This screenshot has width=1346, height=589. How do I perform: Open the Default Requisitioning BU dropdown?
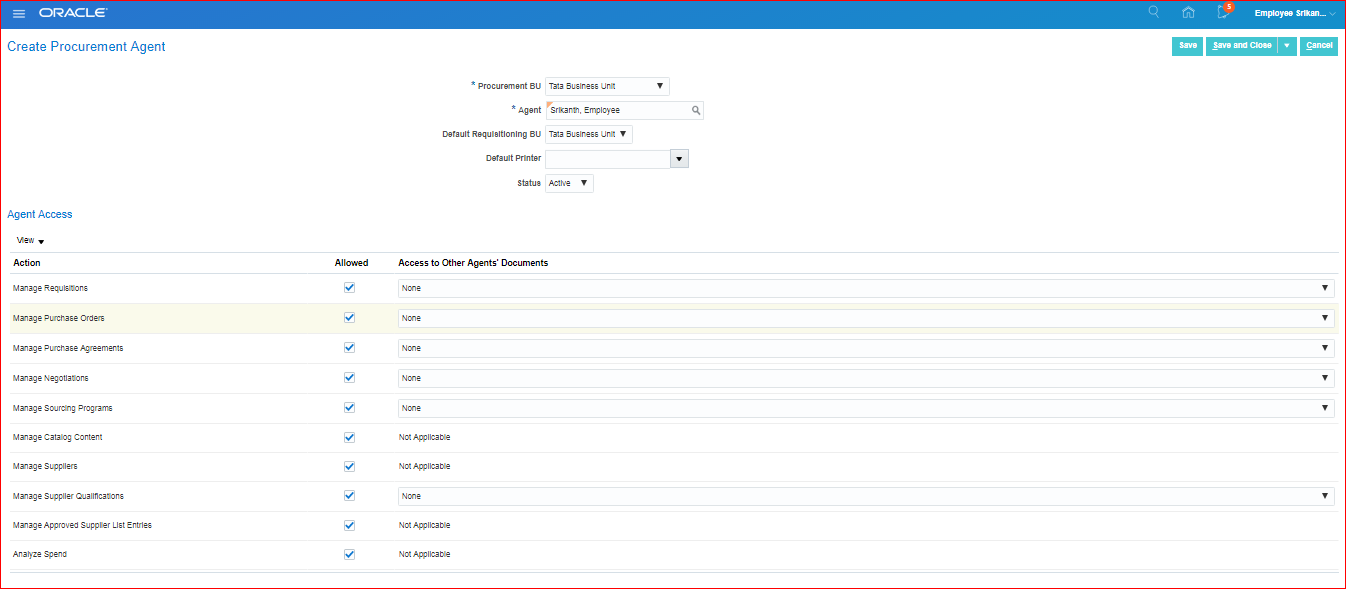click(588, 135)
